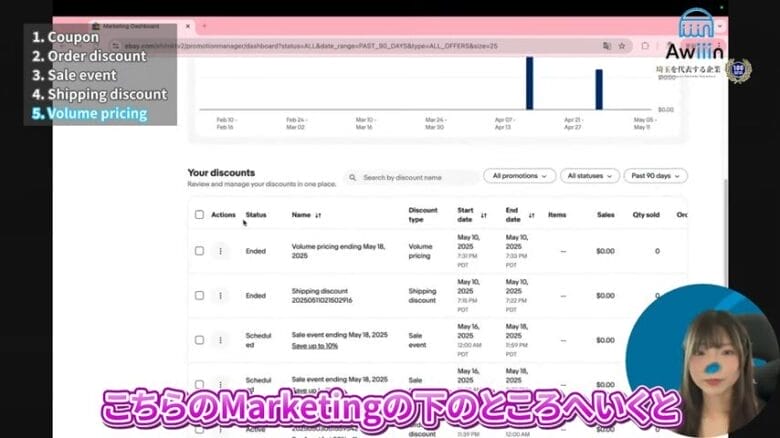Viewport: 780px width, 438px height.
Task: Click the browser address bar URL
Action: 311,46
